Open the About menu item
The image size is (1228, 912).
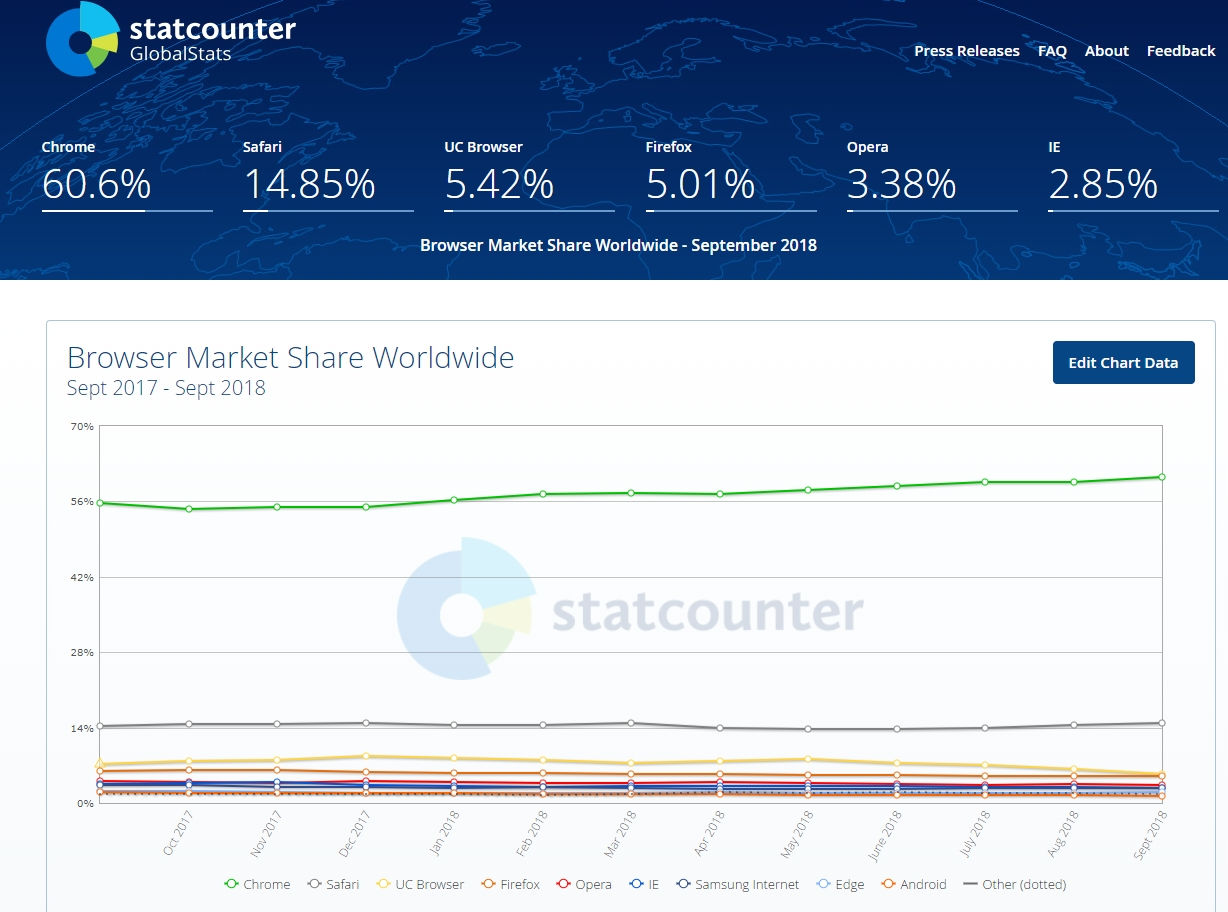coord(1106,50)
